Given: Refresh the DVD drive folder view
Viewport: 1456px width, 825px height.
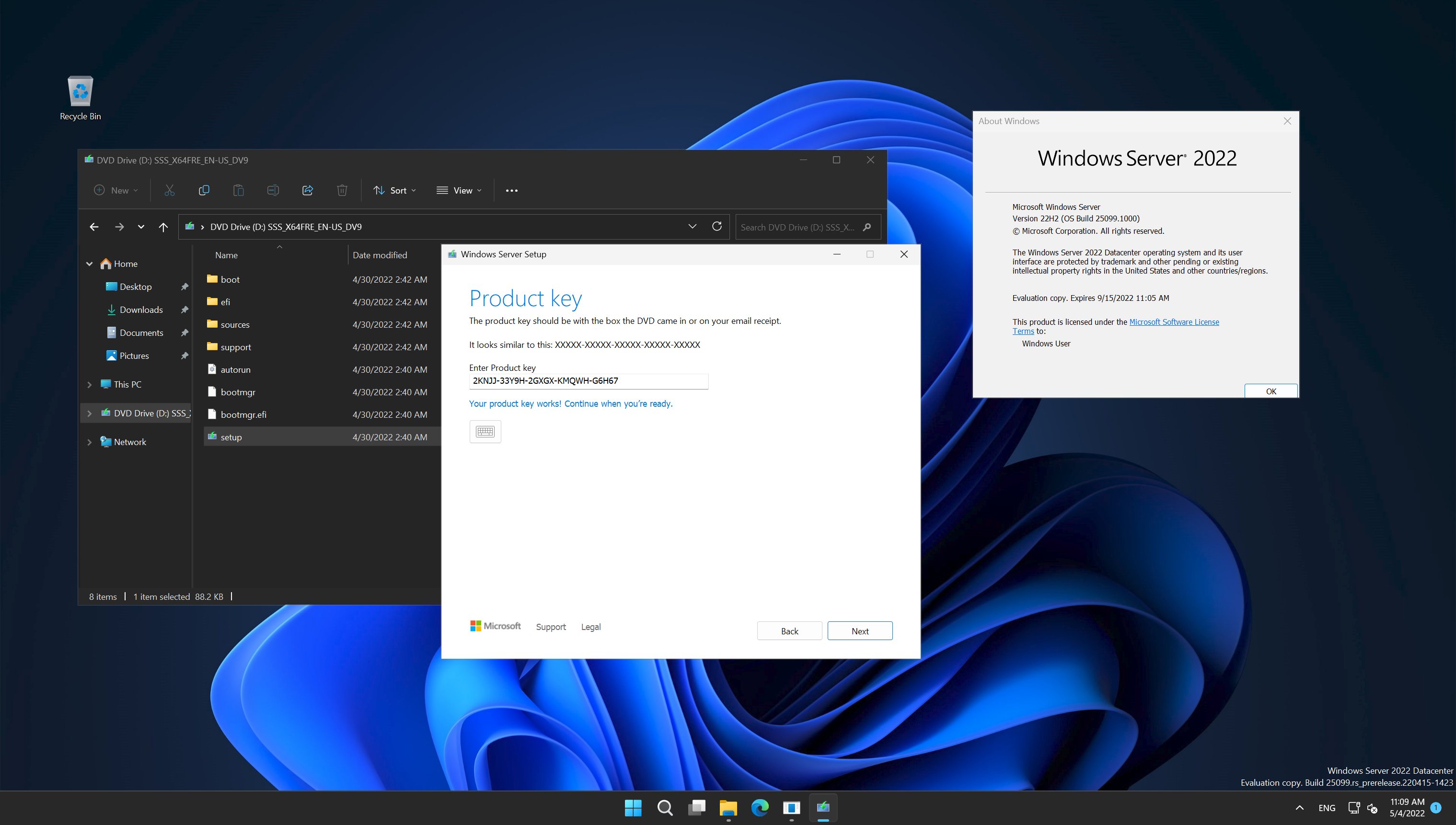Looking at the screenshot, I should 716,227.
